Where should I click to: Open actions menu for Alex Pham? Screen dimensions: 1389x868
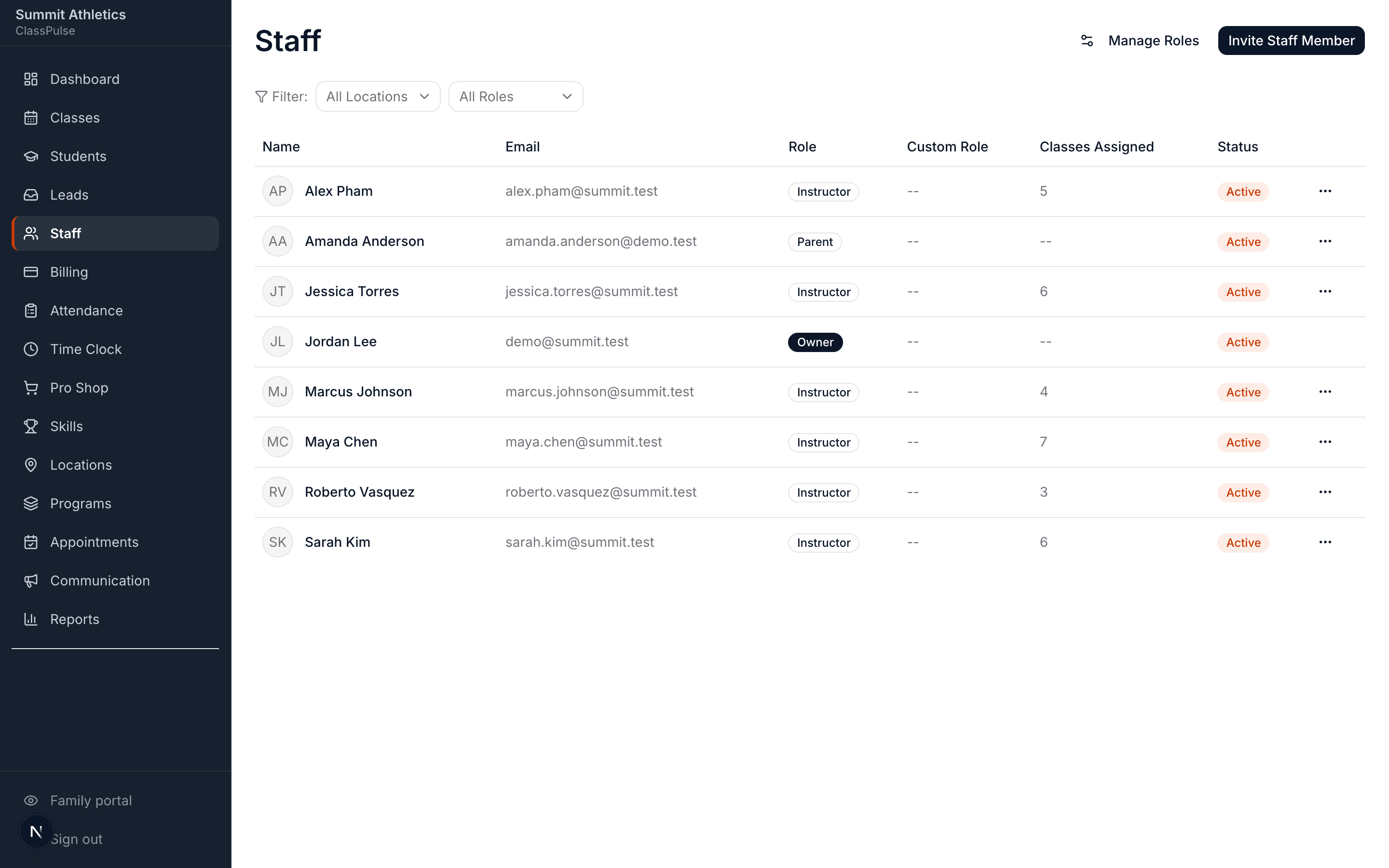[1325, 191]
